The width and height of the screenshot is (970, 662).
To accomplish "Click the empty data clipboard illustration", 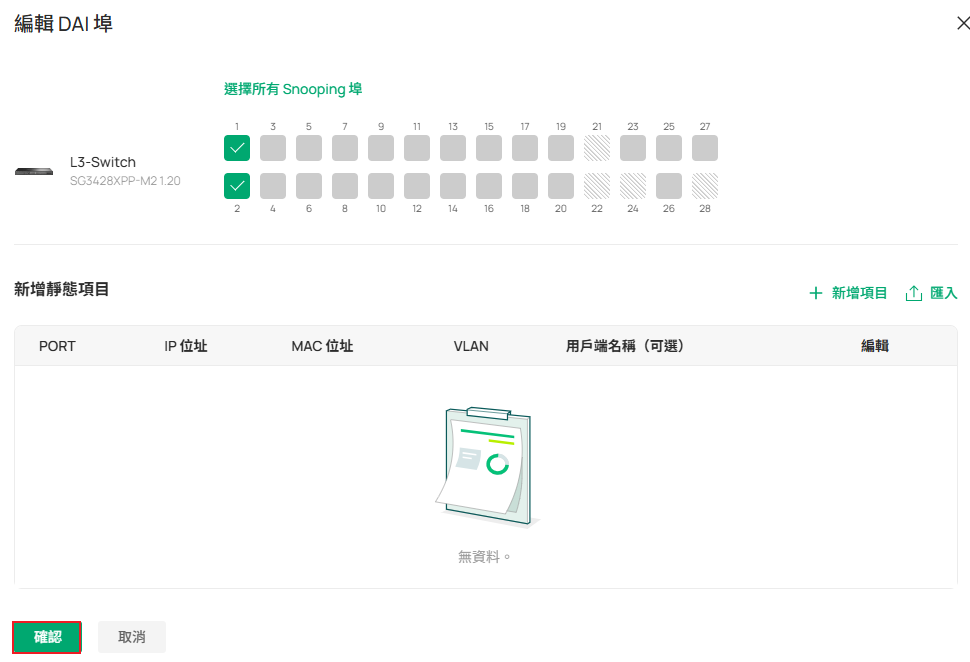I will coord(486,465).
